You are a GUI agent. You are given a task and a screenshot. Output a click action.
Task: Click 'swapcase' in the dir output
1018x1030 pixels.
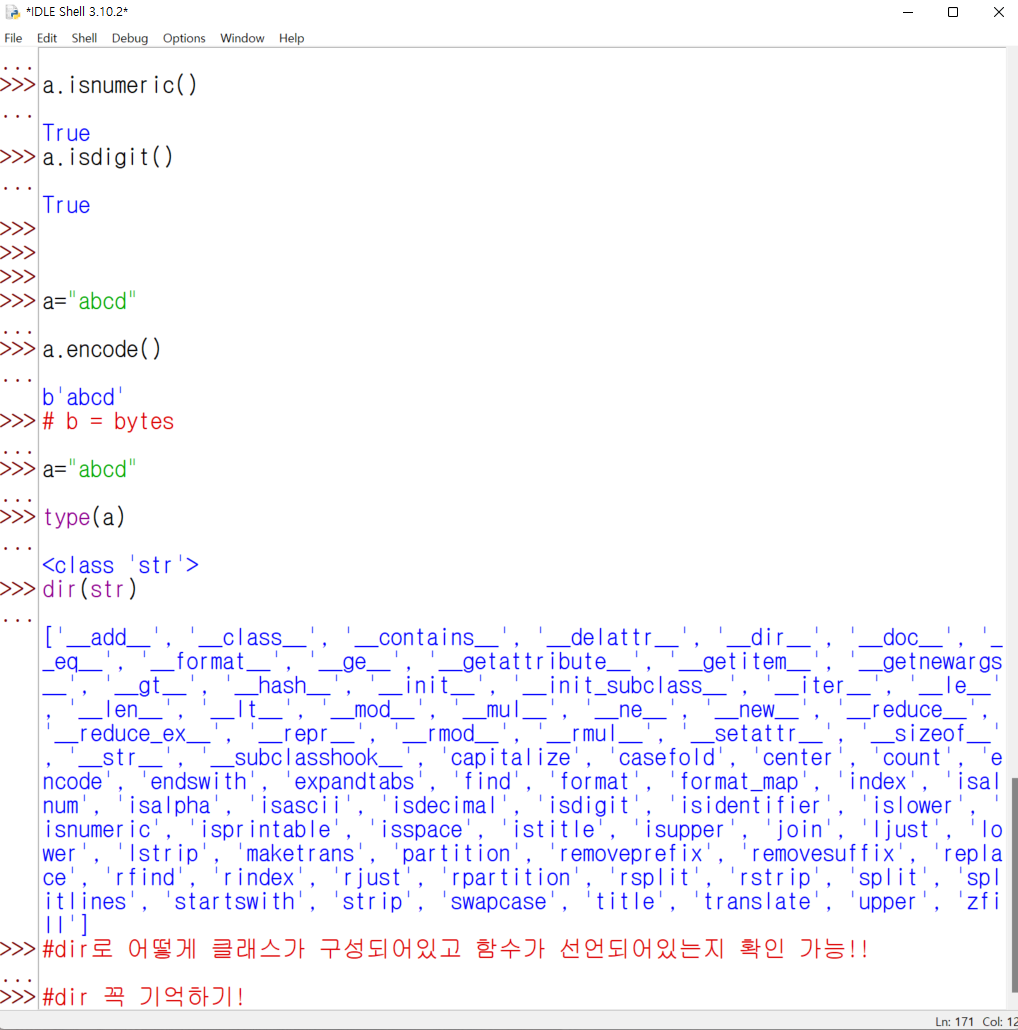[498, 901]
